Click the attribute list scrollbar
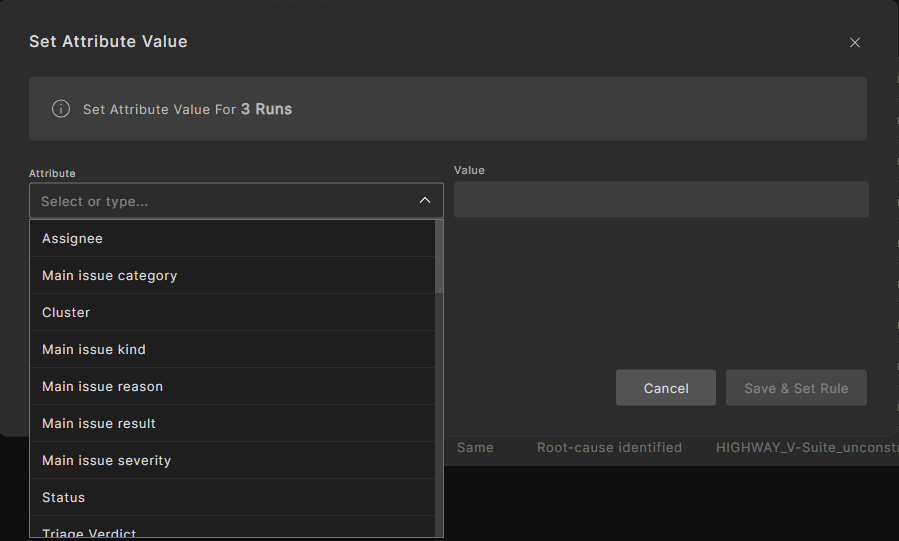The width and height of the screenshot is (899, 541). (x=439, y=258)
